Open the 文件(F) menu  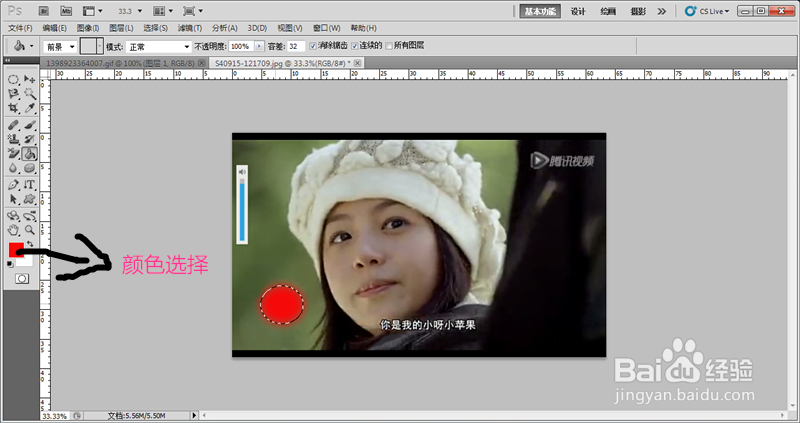point(20,28)
